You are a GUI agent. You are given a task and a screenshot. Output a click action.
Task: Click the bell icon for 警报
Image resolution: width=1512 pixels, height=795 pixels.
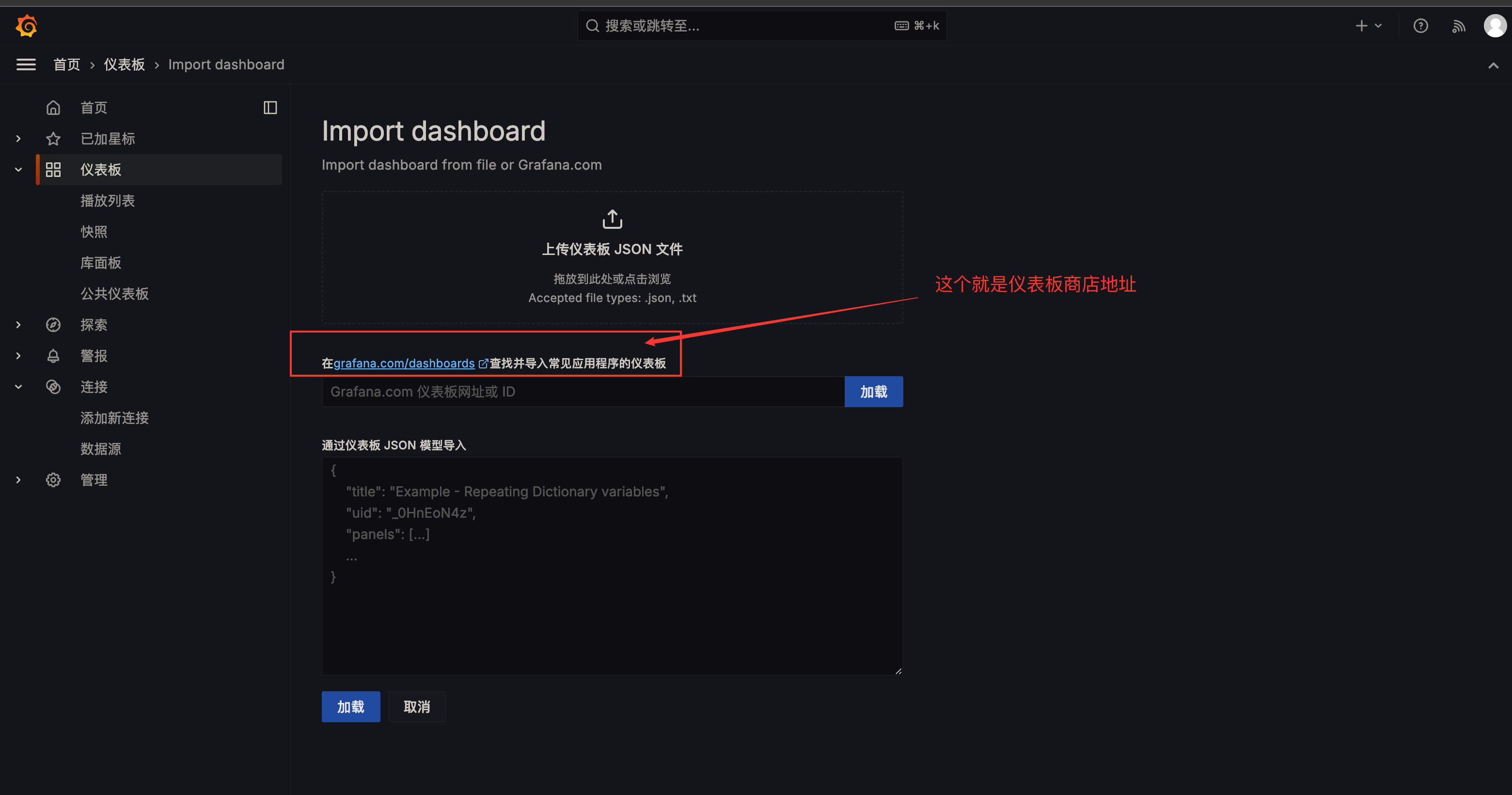(x=53, y=356)
